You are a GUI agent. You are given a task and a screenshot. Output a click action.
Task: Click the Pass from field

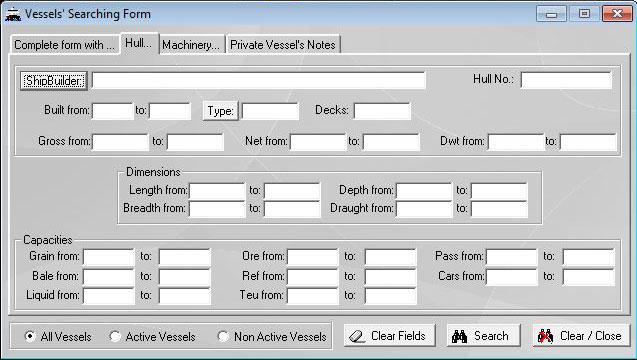[x=511, y=257]
